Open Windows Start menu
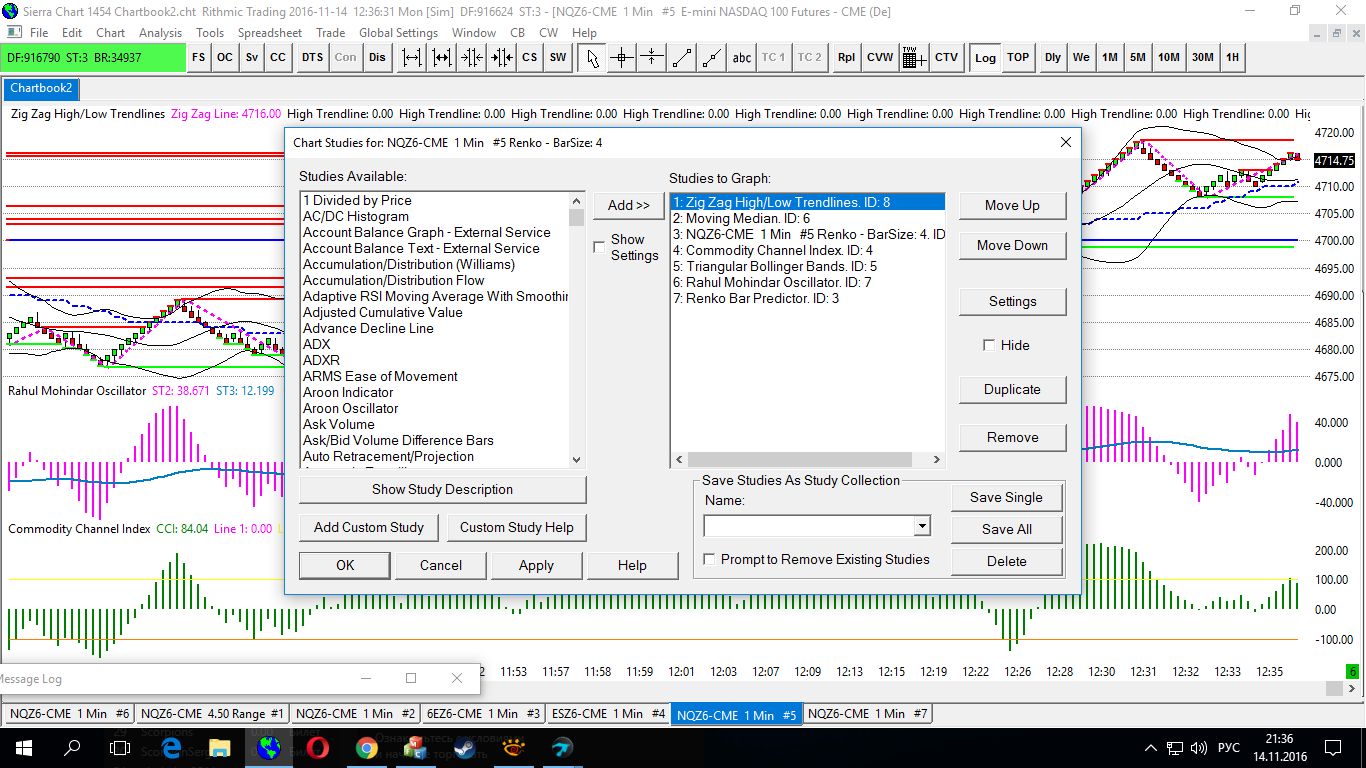The width and height of the screenshot is (1366, 768). click(x=24, y=747)
